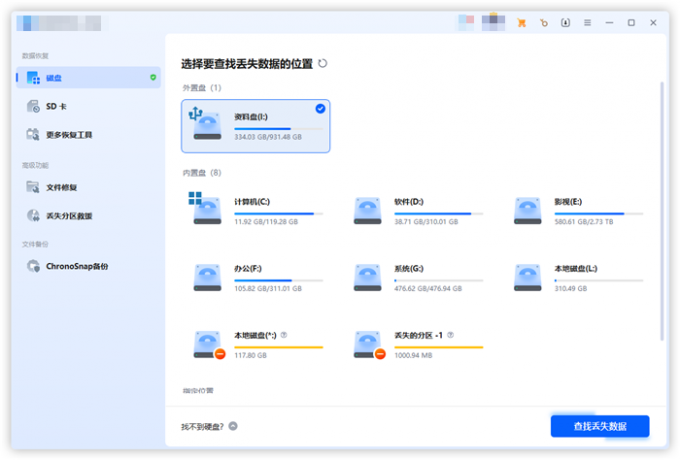Select the 系统(G:) drive icon
The height and width of the screenshot is (460, 680).
click(367, 277)
